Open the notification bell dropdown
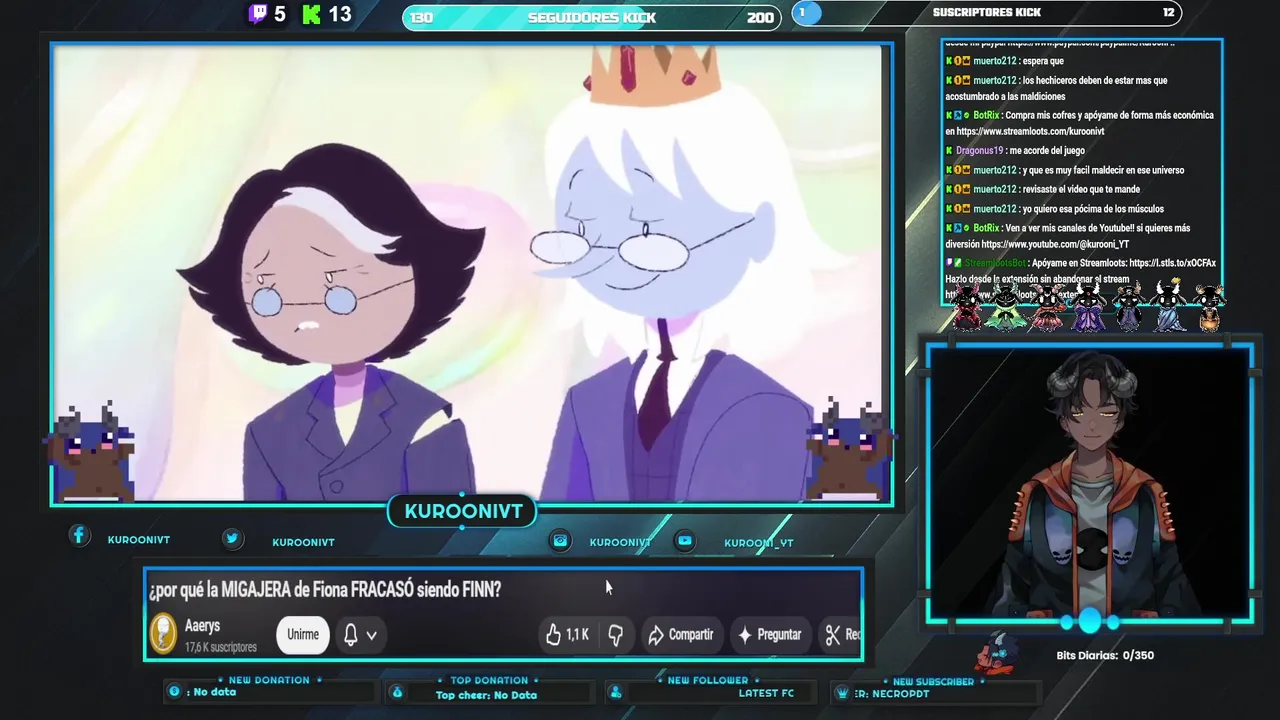 click(x=360, y=634)
